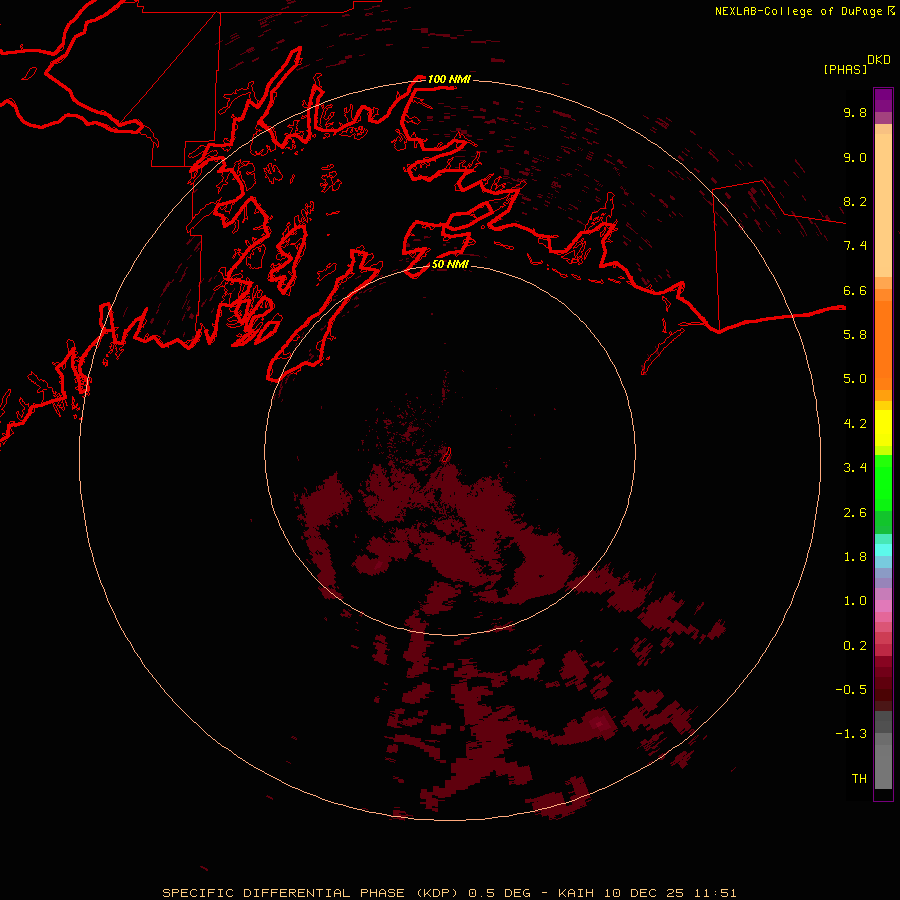900x900 pixels.
Task: Click the TH label on the color scale
Action: [x=859, y=779]
